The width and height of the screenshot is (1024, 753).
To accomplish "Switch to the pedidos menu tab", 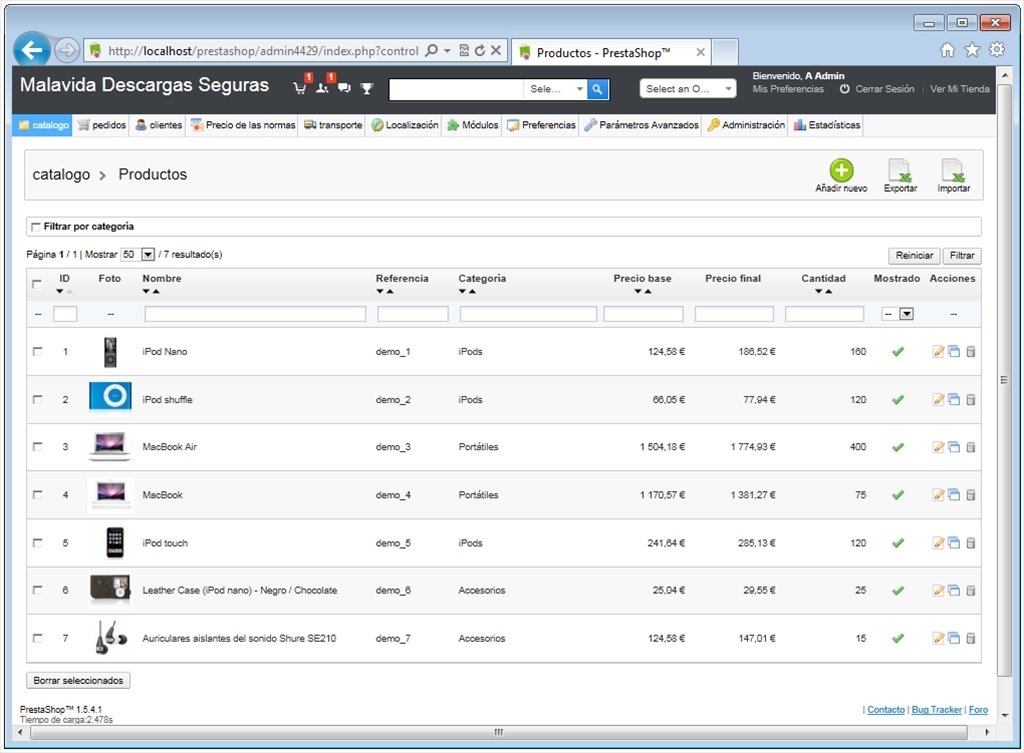I will pyautogui.click(x=102, y=125).
